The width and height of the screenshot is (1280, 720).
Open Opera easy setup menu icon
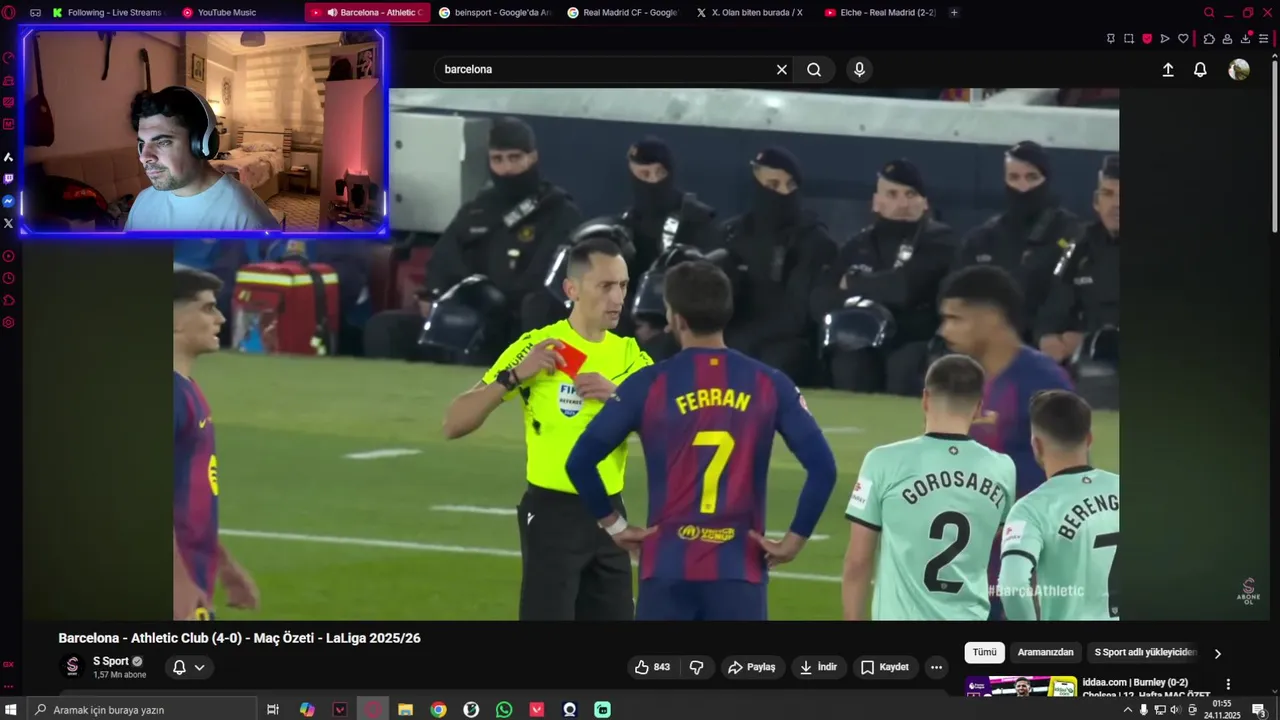(x=1264, y=39)
